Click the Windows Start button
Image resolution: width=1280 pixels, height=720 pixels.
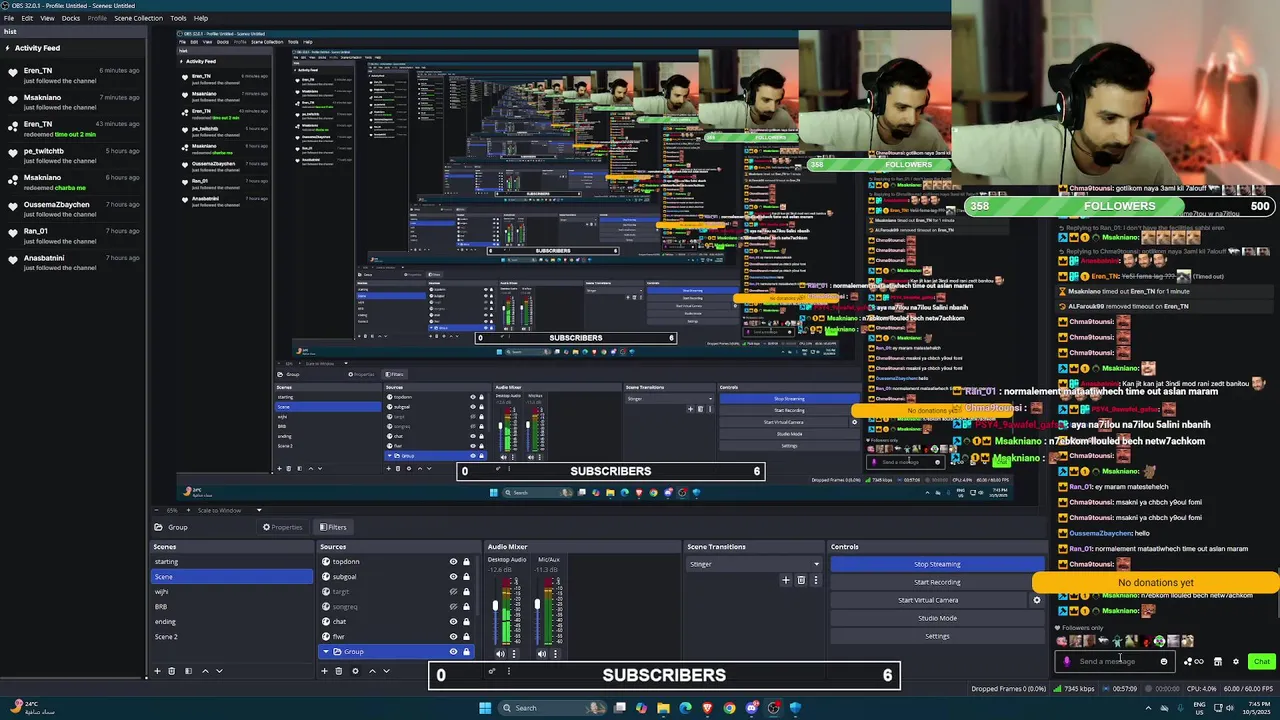point(485,708)
